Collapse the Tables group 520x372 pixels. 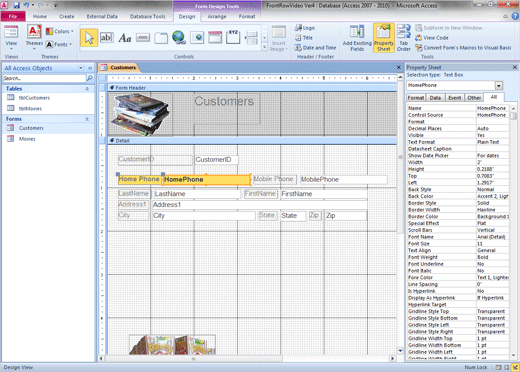point(87,89)
